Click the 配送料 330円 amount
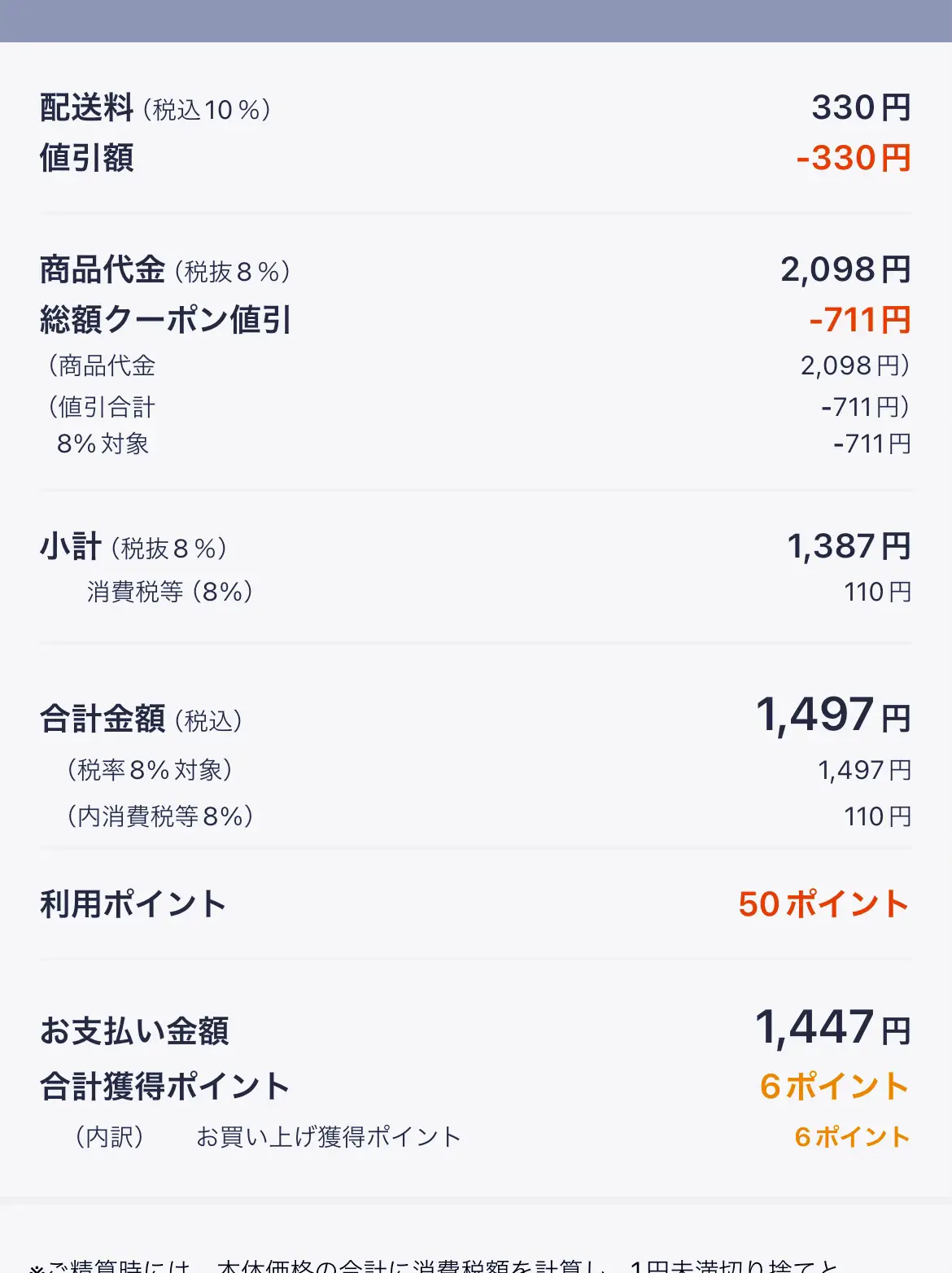The height and width of the screenshot is (1273, 952). [861, 107]
